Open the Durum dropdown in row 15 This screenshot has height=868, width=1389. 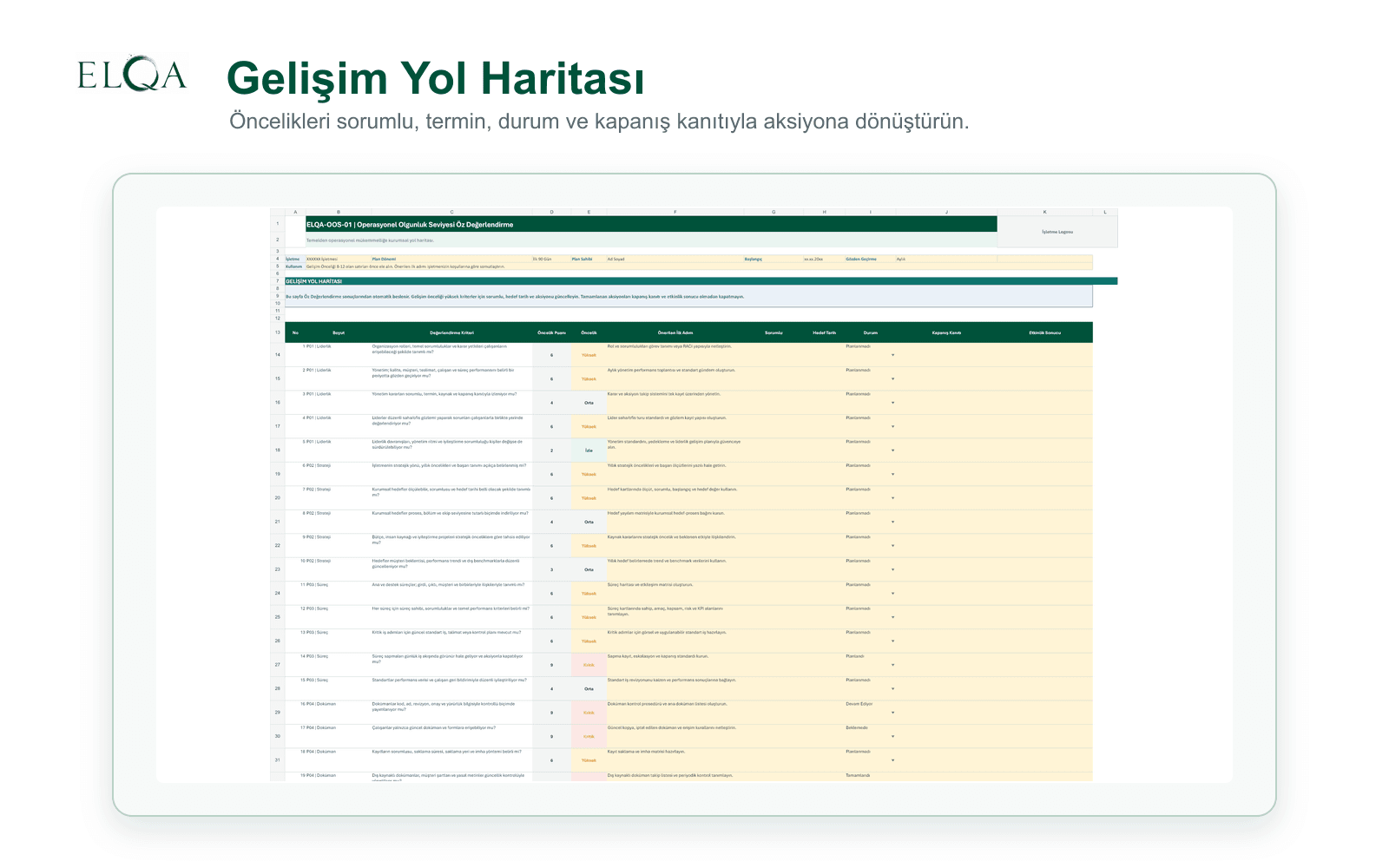coord(892,378)
